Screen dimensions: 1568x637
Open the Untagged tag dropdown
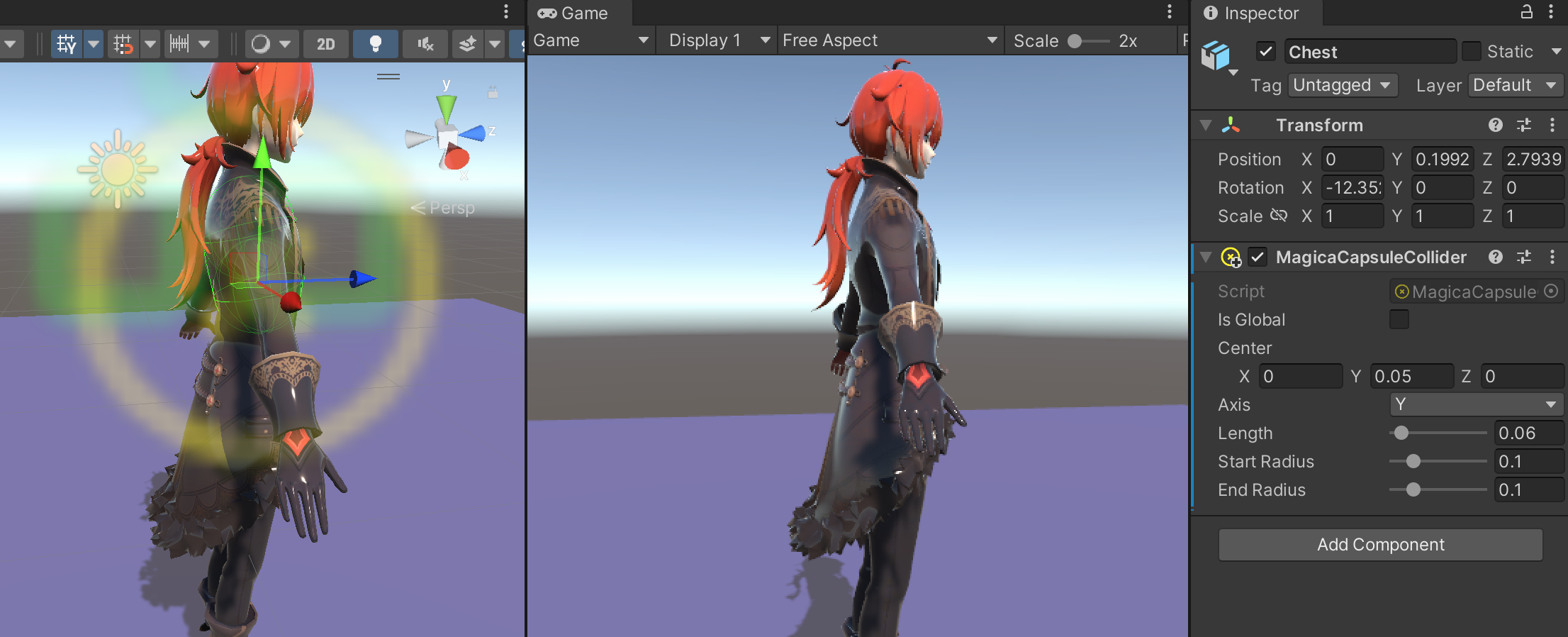point(1342,85)
